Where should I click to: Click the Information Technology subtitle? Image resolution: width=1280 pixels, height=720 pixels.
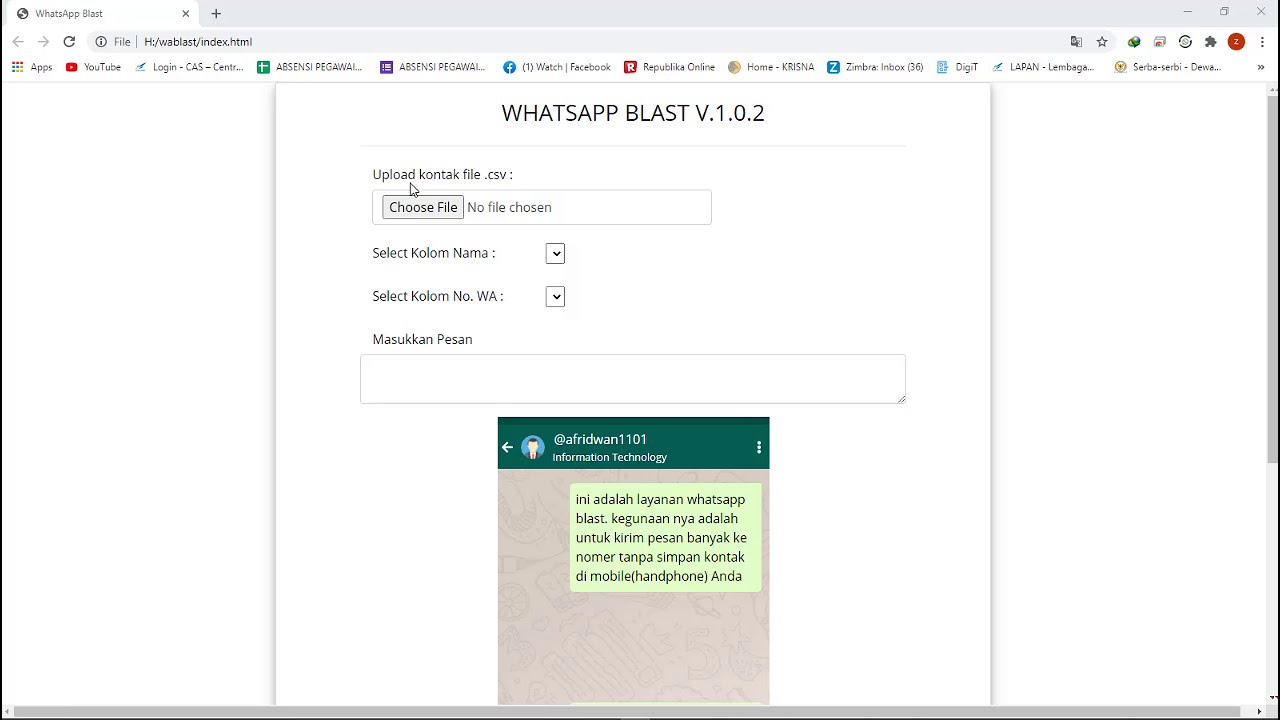[609, 457]
